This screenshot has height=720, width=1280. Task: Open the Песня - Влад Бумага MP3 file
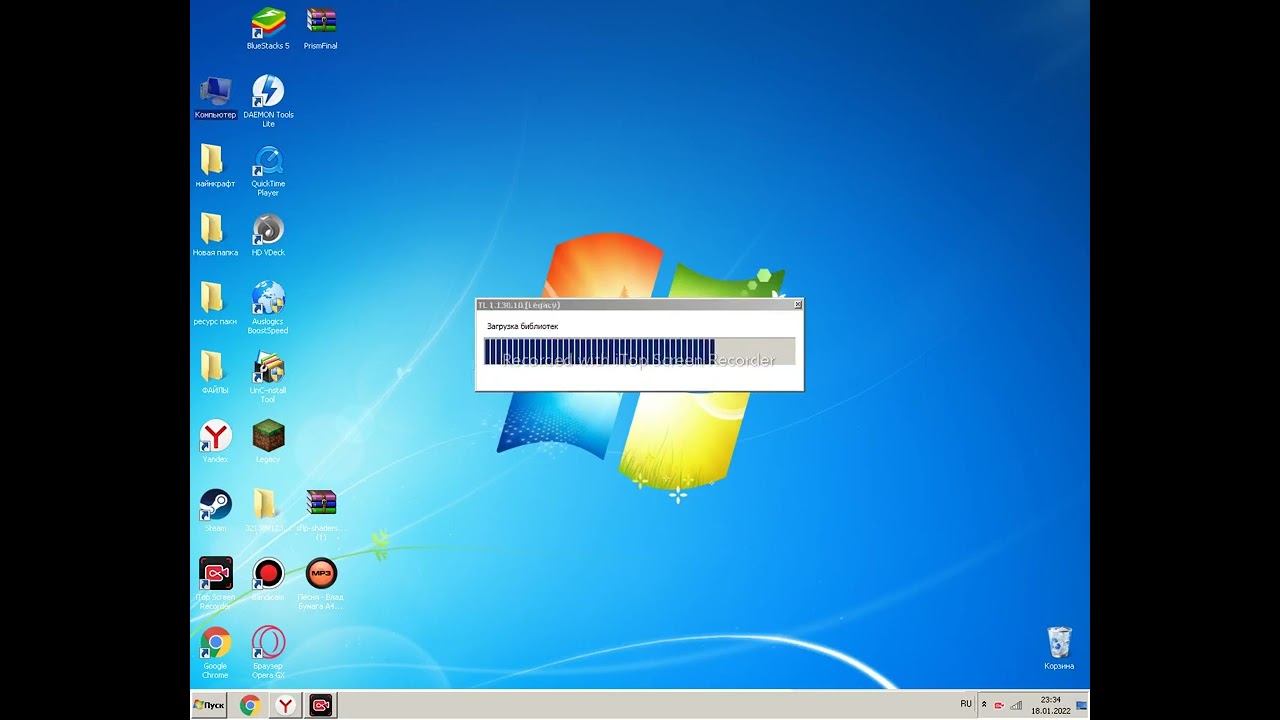click(x=321, y=583)
